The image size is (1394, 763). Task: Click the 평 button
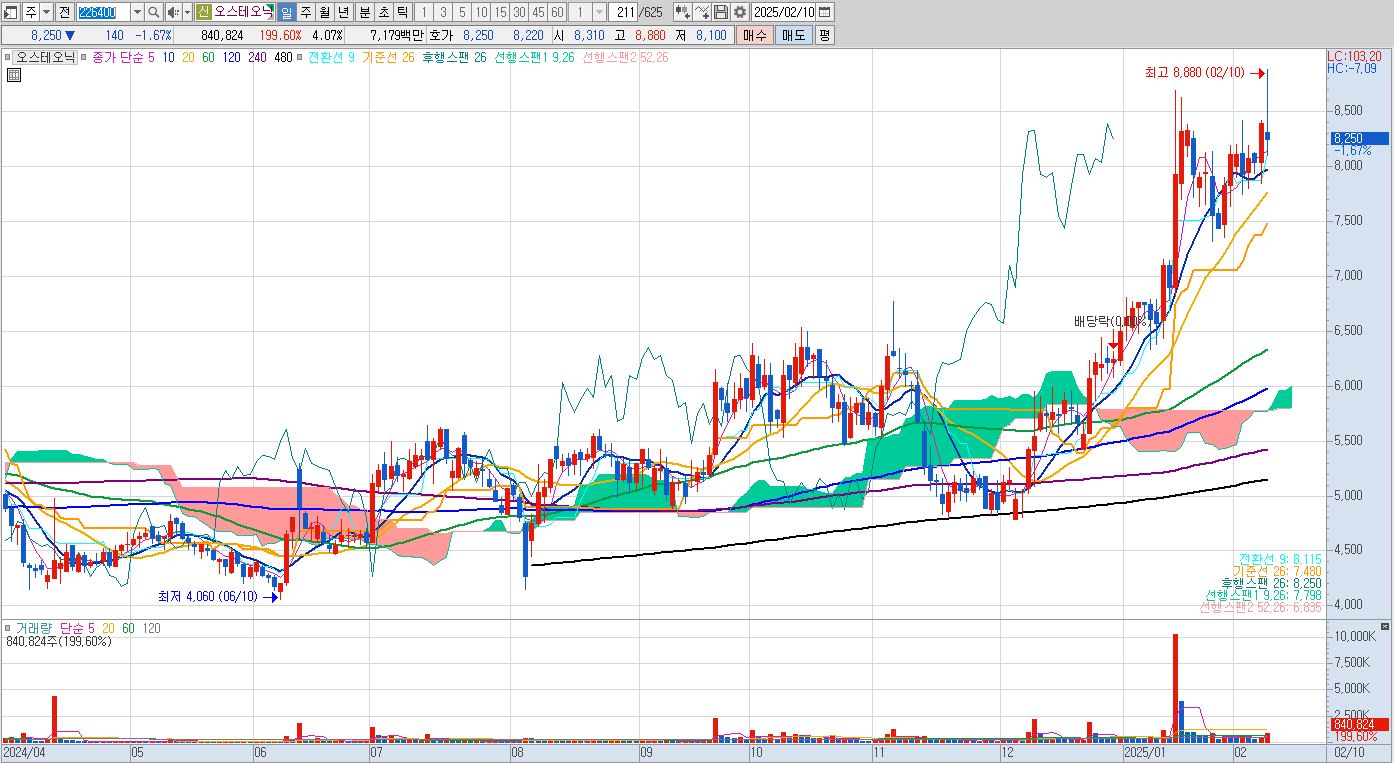[824, 35]
